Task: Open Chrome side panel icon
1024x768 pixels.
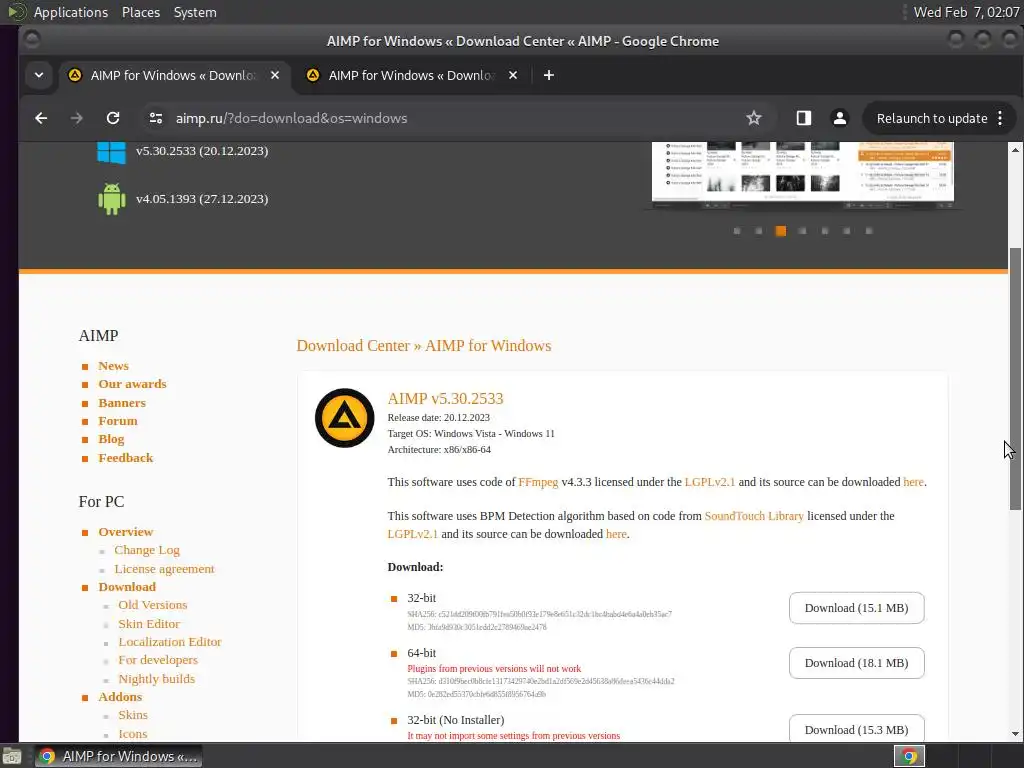Action: [x=803, y=118]
